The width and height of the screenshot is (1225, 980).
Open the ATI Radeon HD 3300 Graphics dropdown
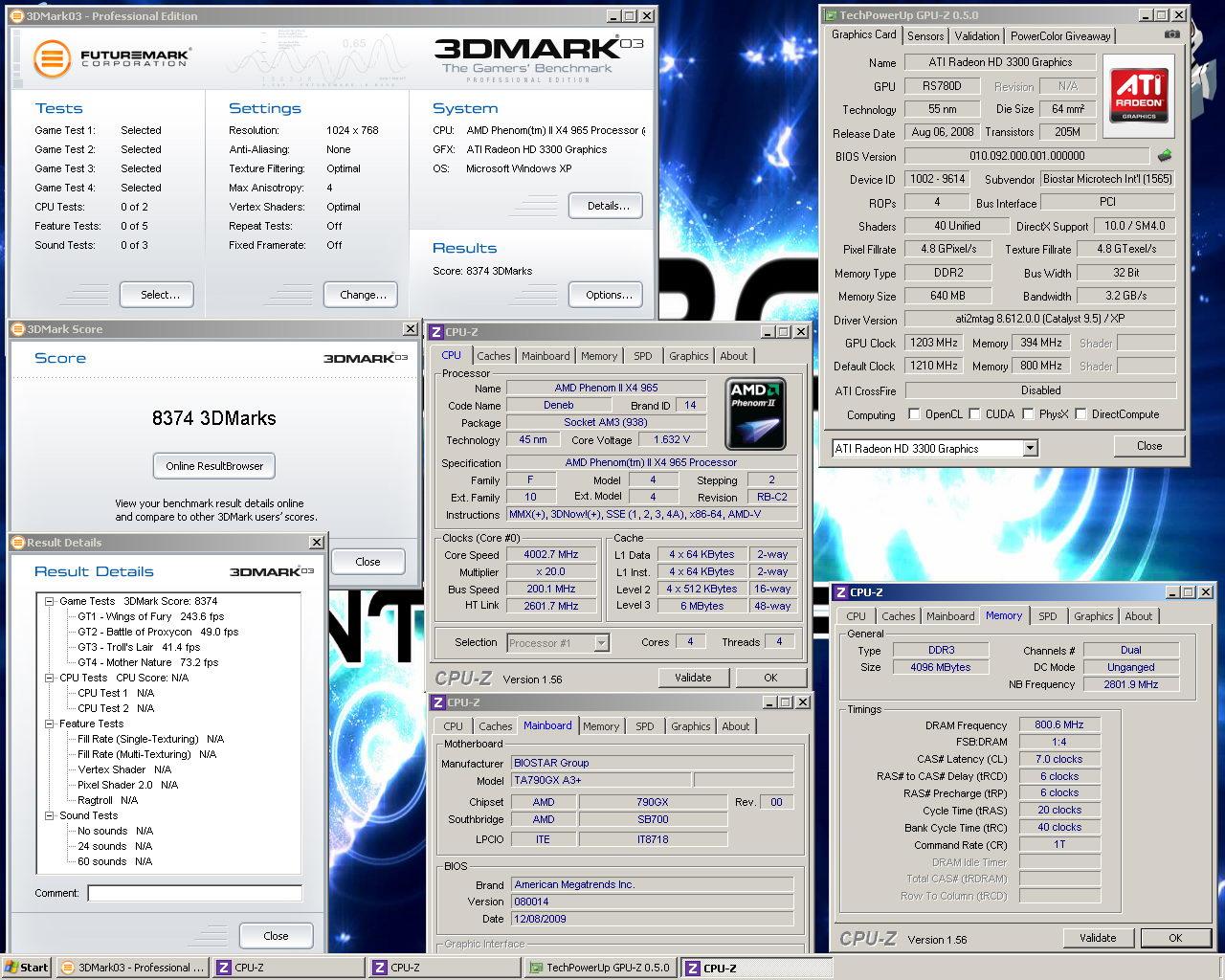pyautogui.click(x=1030, y=448)
